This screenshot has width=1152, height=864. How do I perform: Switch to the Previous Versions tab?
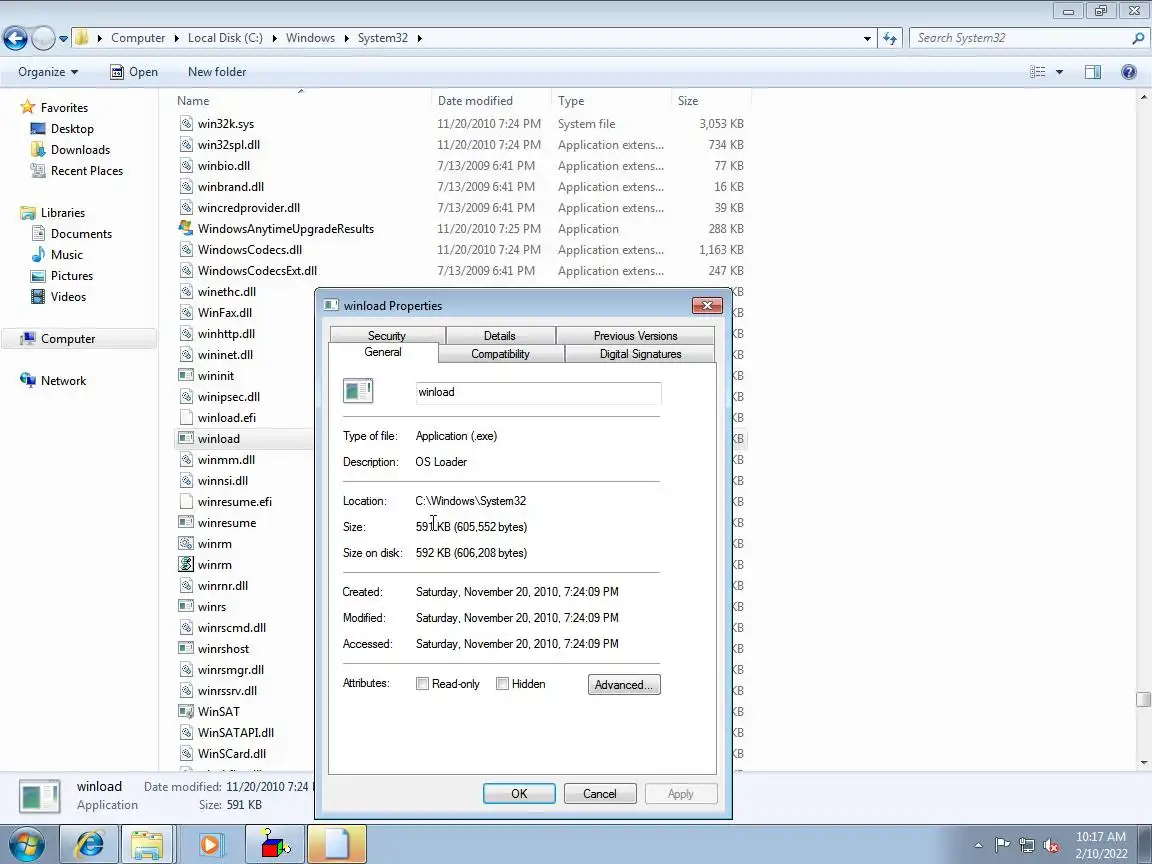636,335
